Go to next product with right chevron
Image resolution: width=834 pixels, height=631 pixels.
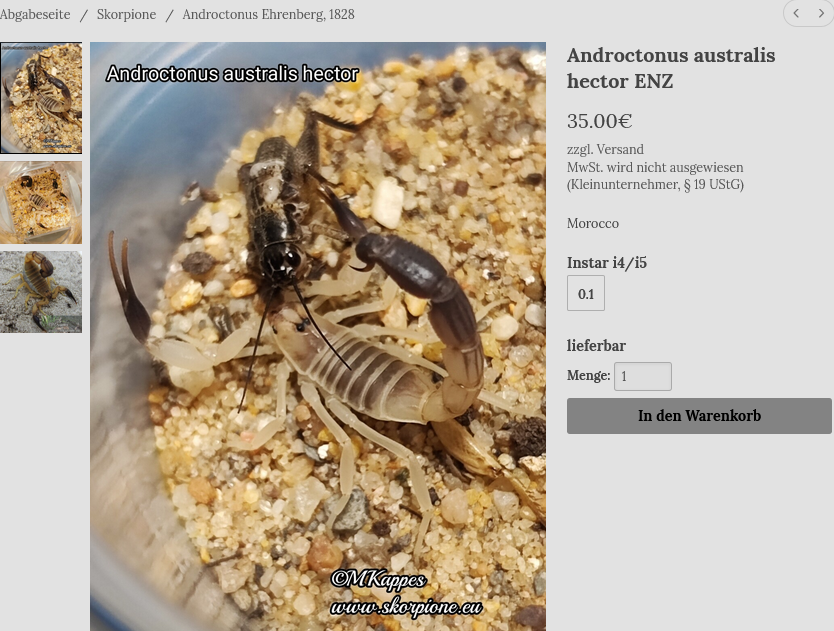click(821, 13)
